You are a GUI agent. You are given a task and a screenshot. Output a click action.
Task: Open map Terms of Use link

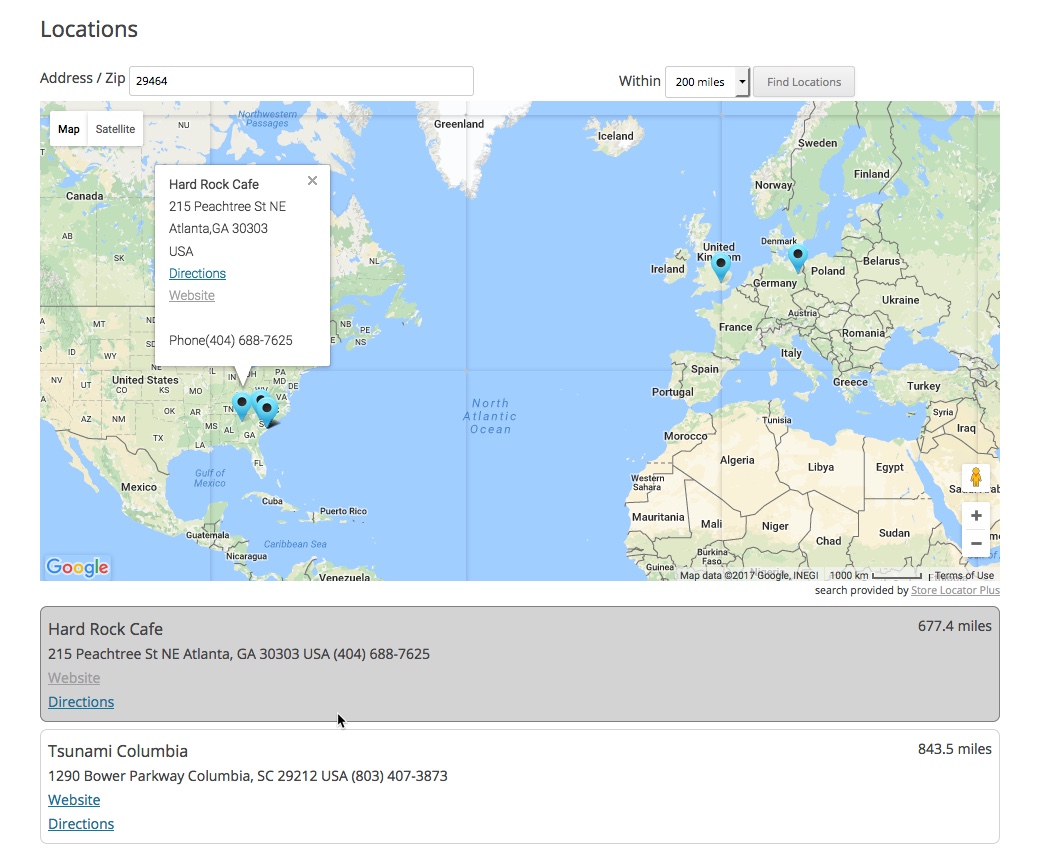tap(964, 575)
